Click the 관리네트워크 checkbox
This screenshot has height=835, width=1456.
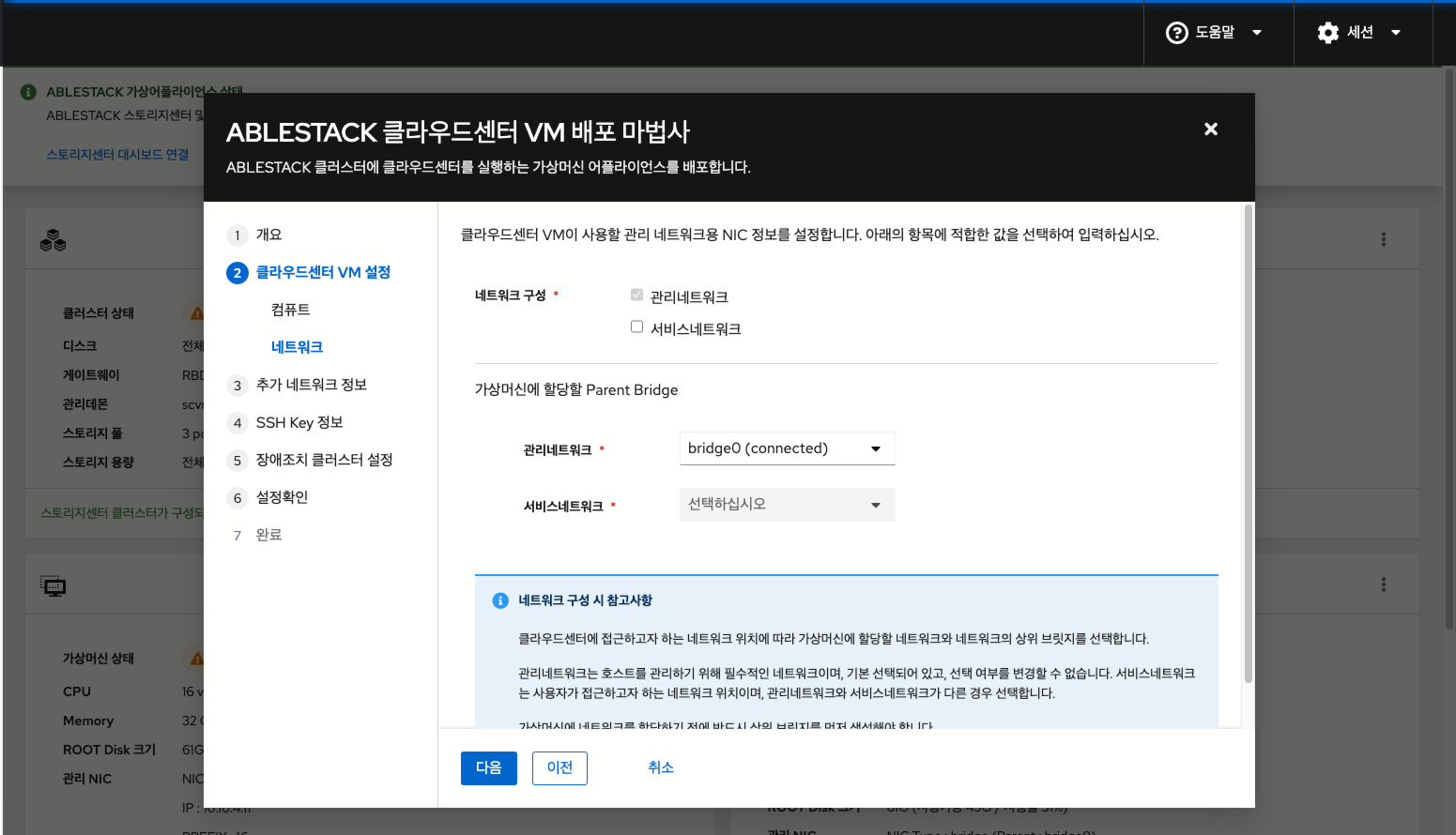coord(636,295)
